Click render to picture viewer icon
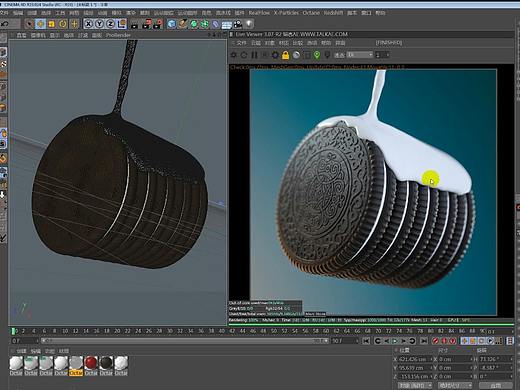520x390 pixels. click(147, 24)
